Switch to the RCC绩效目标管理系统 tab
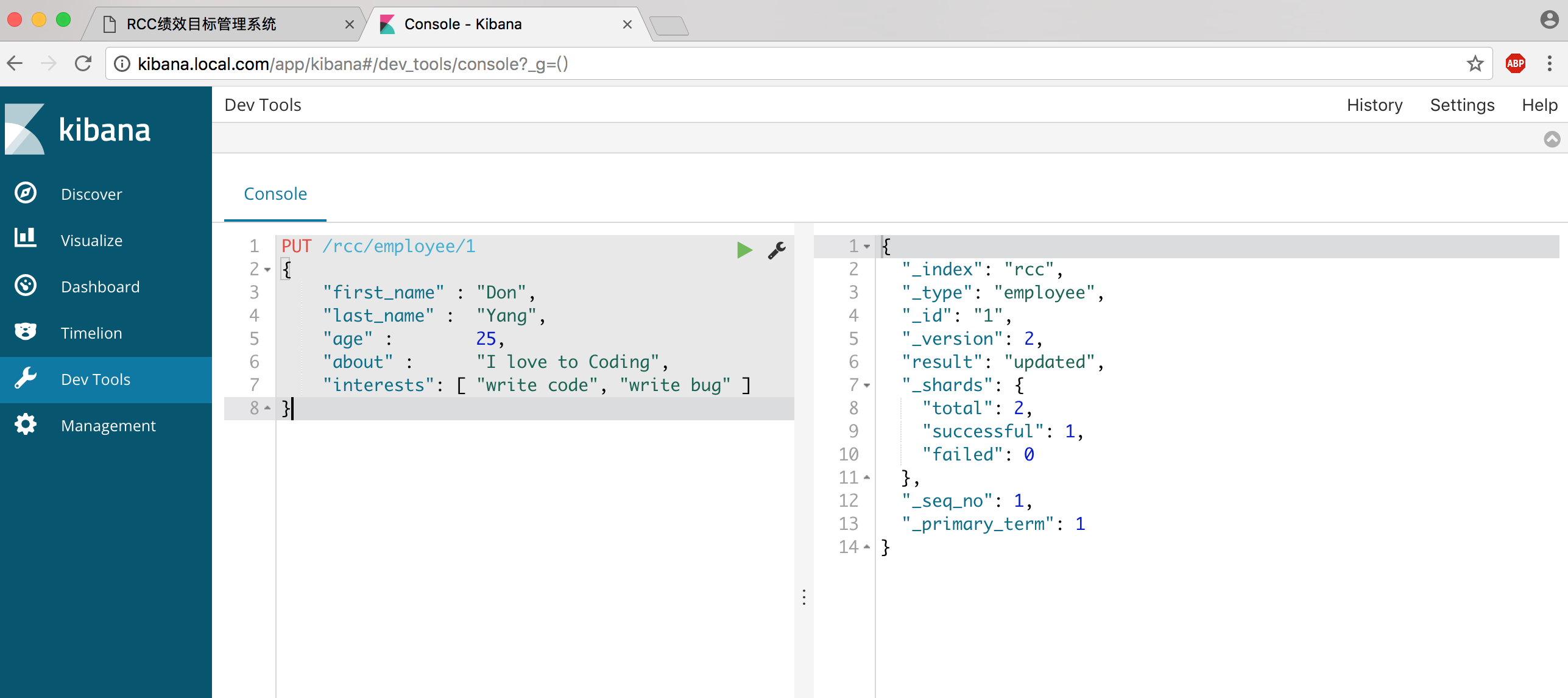Image resolution: width=1568 pixels, height=698 pixels. pos(201,24)
